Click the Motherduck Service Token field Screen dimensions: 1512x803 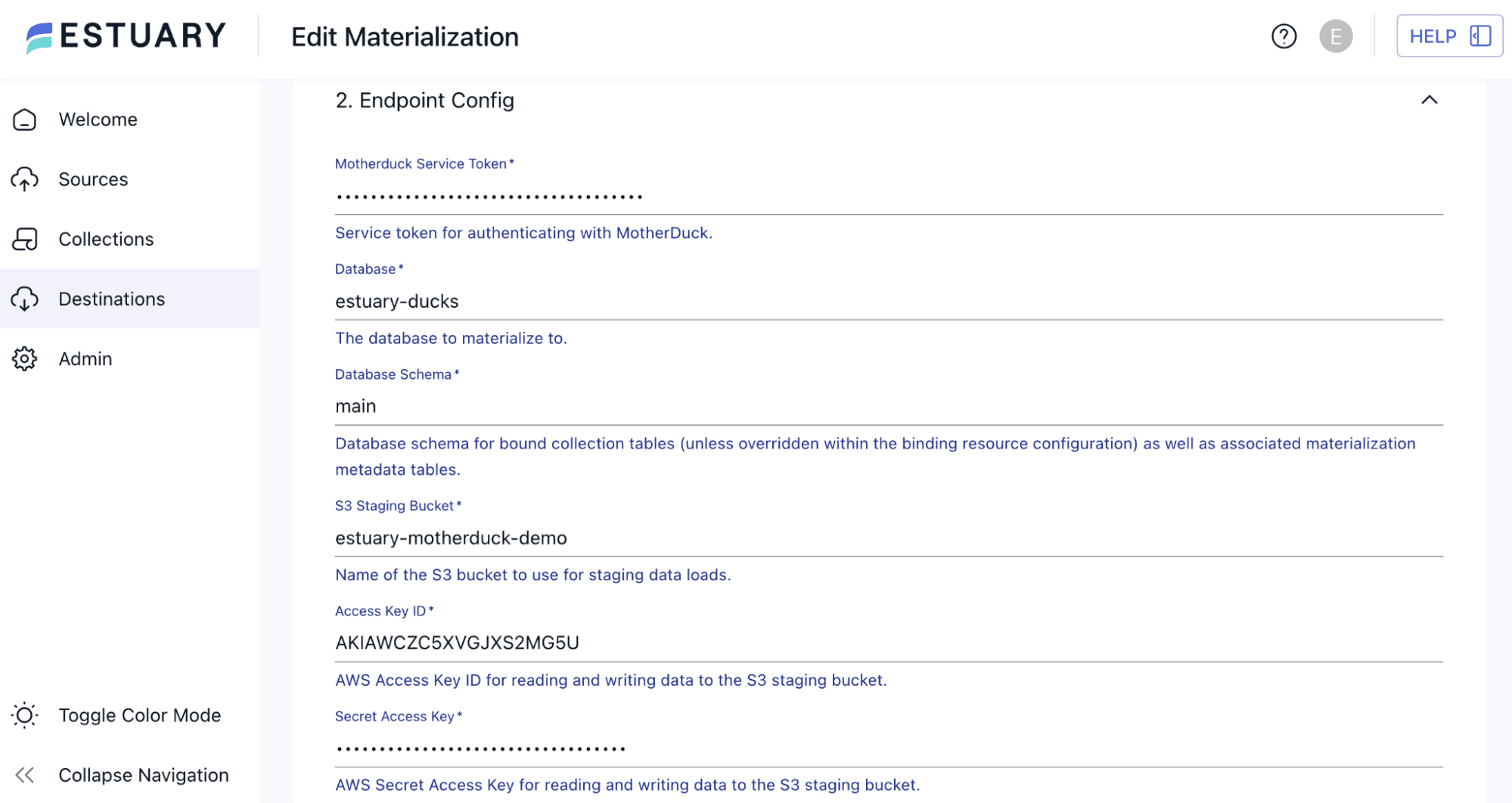(889, 196)
